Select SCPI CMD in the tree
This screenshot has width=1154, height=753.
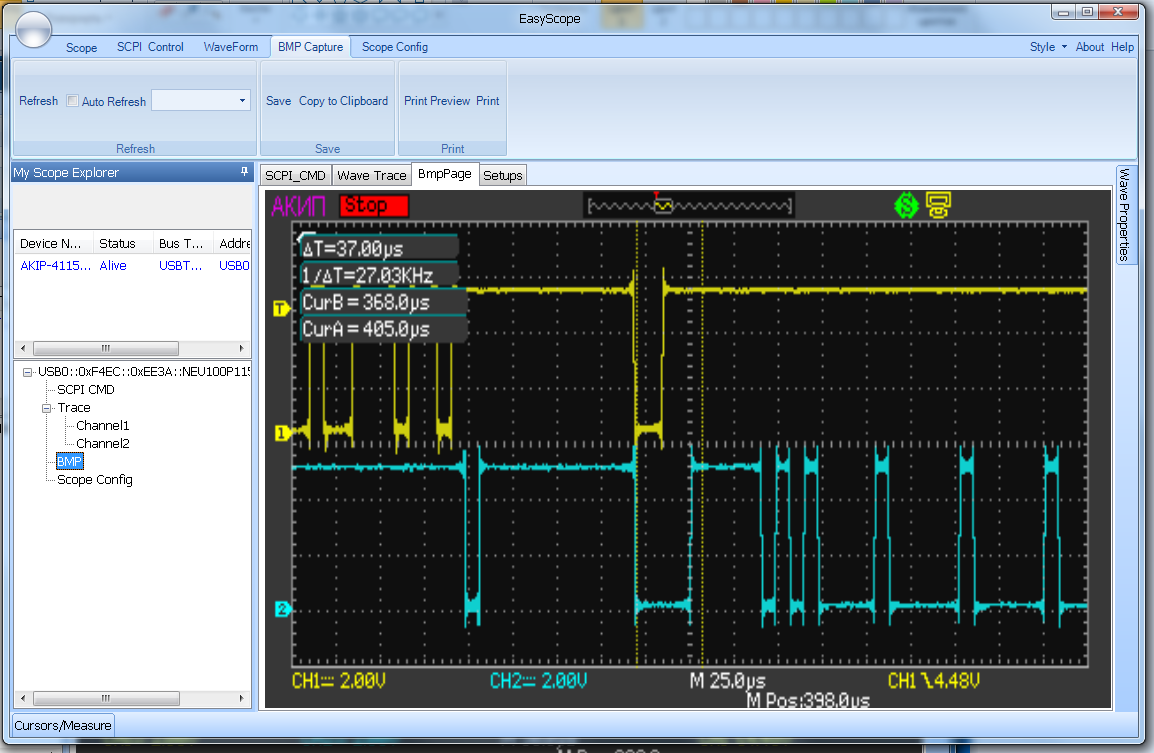click(85, 389)
